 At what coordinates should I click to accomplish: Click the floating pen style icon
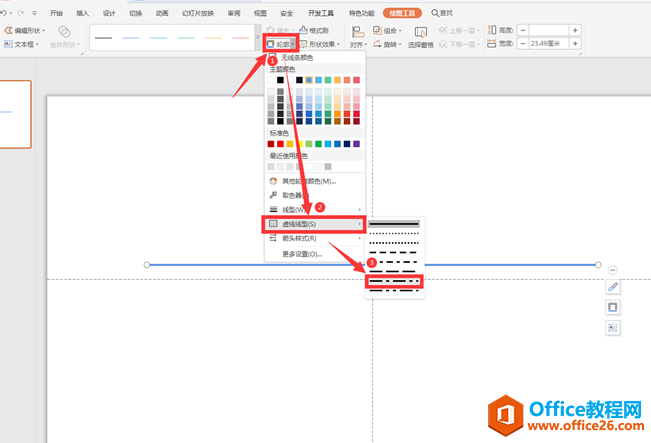click(x=613, y=287)
